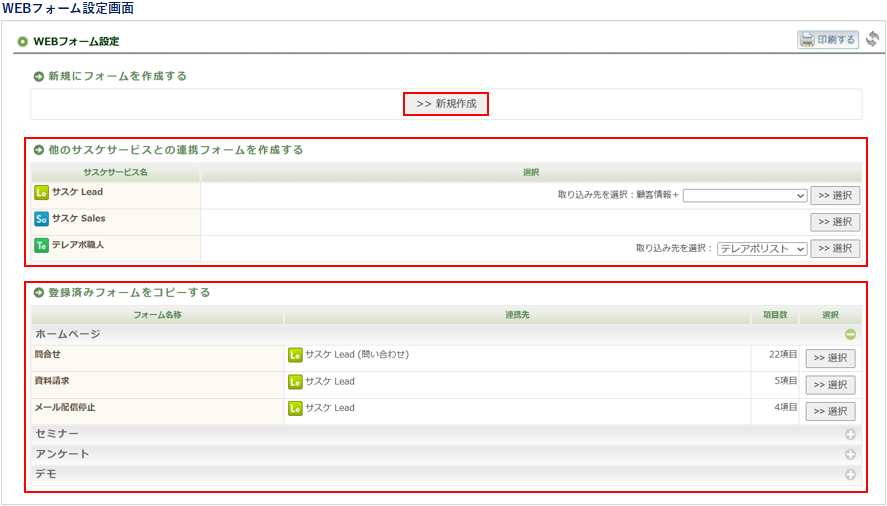Open the 顧客情報+ dropdown for サスケ Lead
Screen dimensions: 887x506
745,195
